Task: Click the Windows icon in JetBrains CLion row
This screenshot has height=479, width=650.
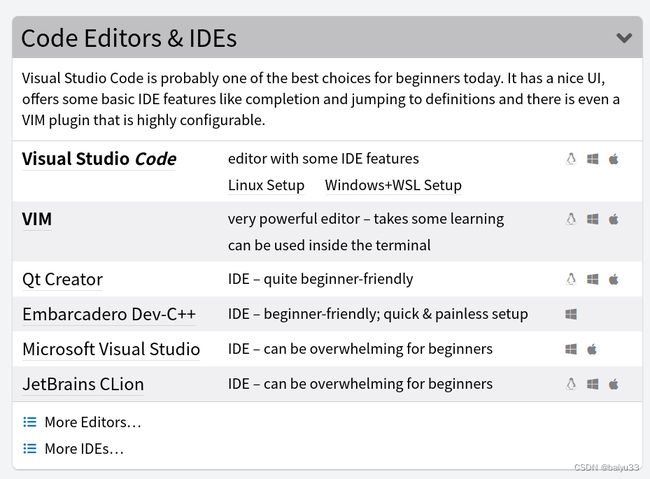Action: point(593,384)
